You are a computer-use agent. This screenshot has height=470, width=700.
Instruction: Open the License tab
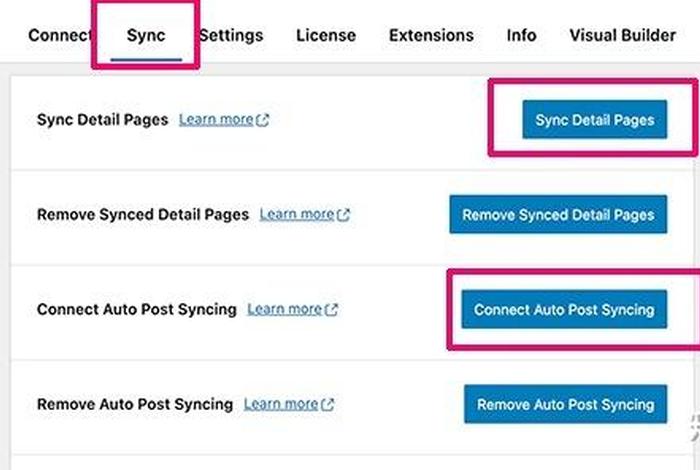[x=325, y=35]
